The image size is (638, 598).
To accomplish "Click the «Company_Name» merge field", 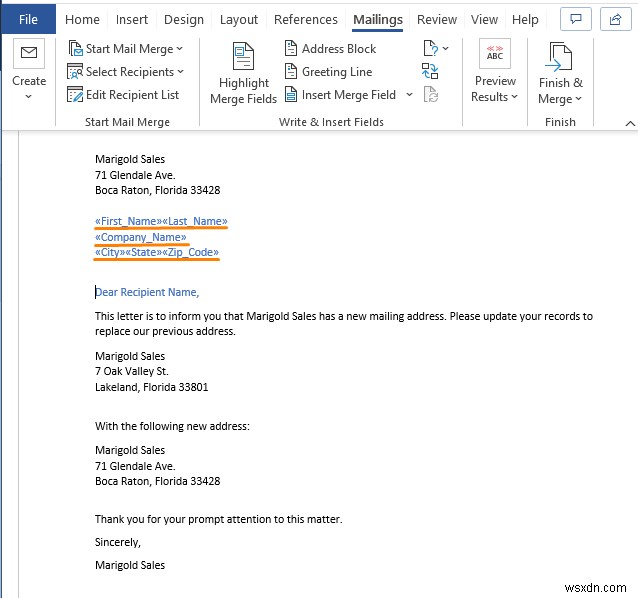I will (141, 237).
